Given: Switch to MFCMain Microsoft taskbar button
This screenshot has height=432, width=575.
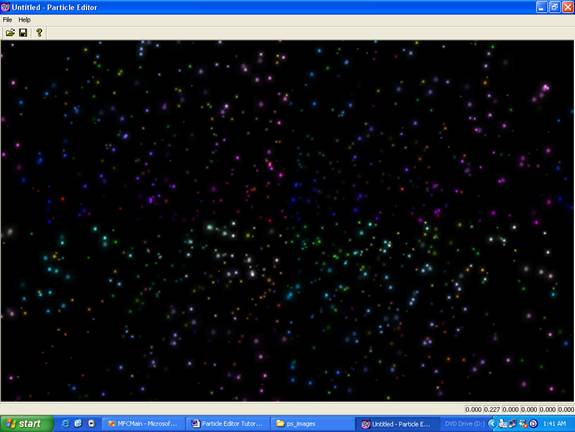Looking at the screenshot, I should tap(143, 424).
